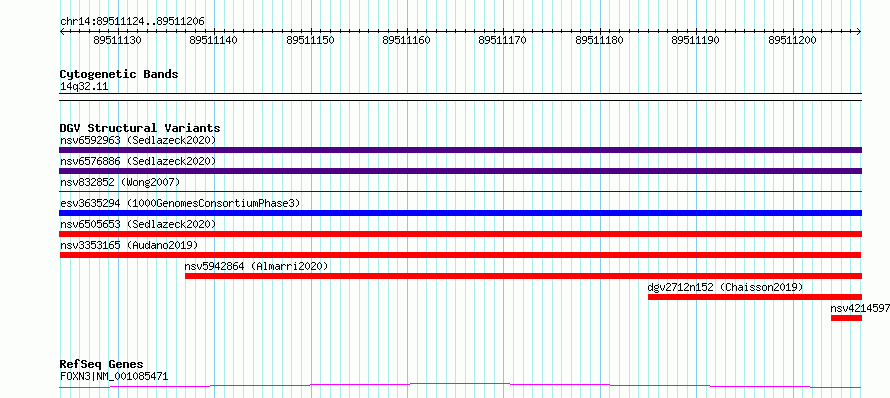Click ruler position 89511170
The width and height of the screenshot is (890, 398).
(503, 41)
